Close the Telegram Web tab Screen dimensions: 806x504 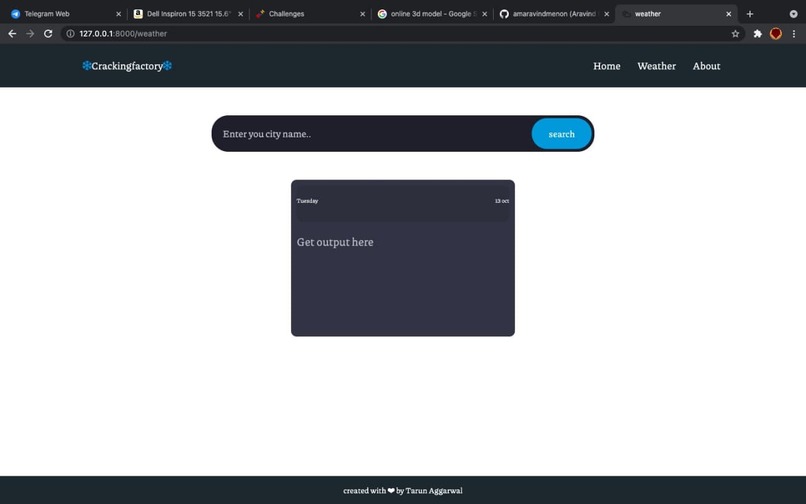pos(118,14)
